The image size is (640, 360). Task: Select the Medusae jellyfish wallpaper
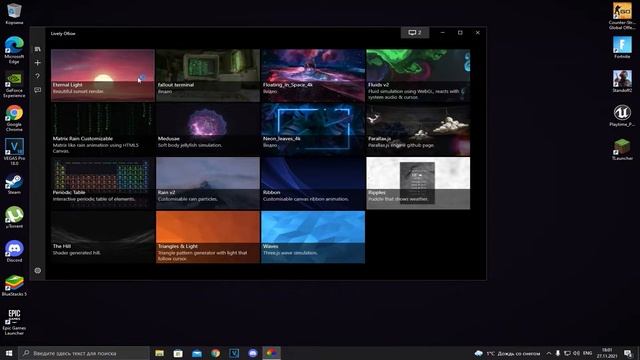point(208,129)
